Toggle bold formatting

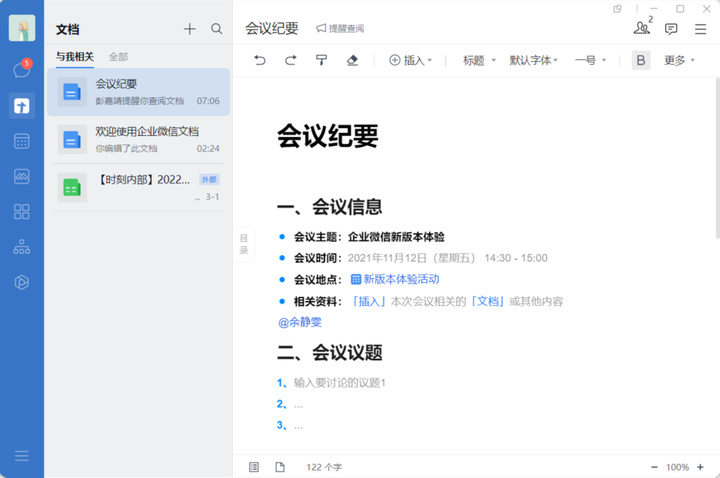point(641,60)
